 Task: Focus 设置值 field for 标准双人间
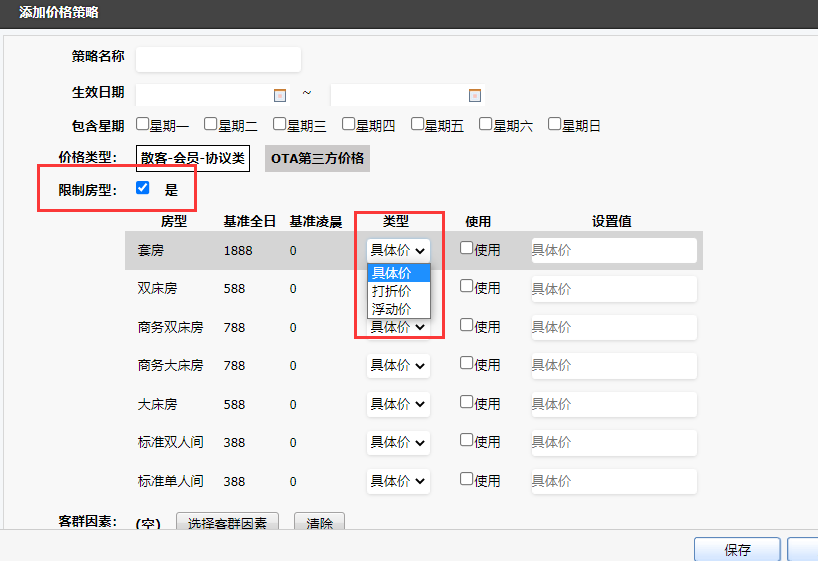point(614,443)
